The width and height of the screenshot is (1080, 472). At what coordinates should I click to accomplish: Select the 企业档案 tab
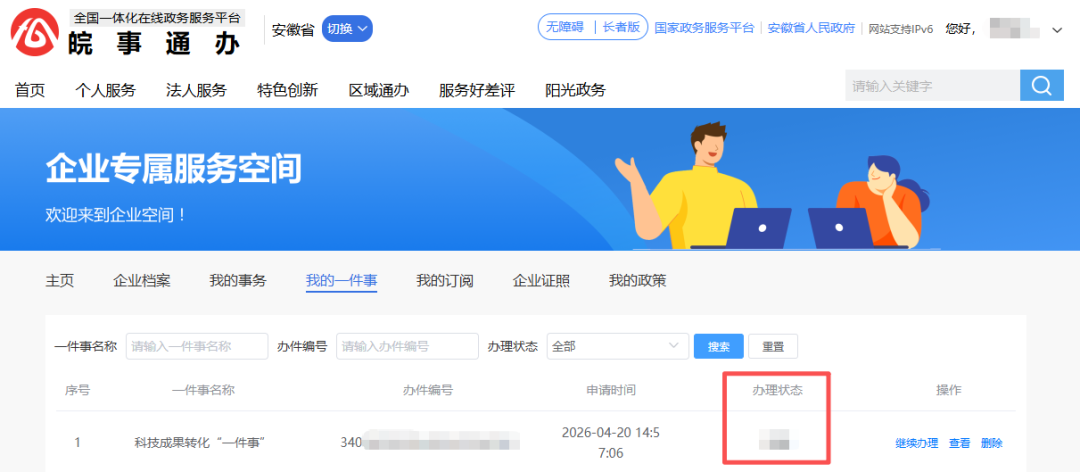point(141,281)
